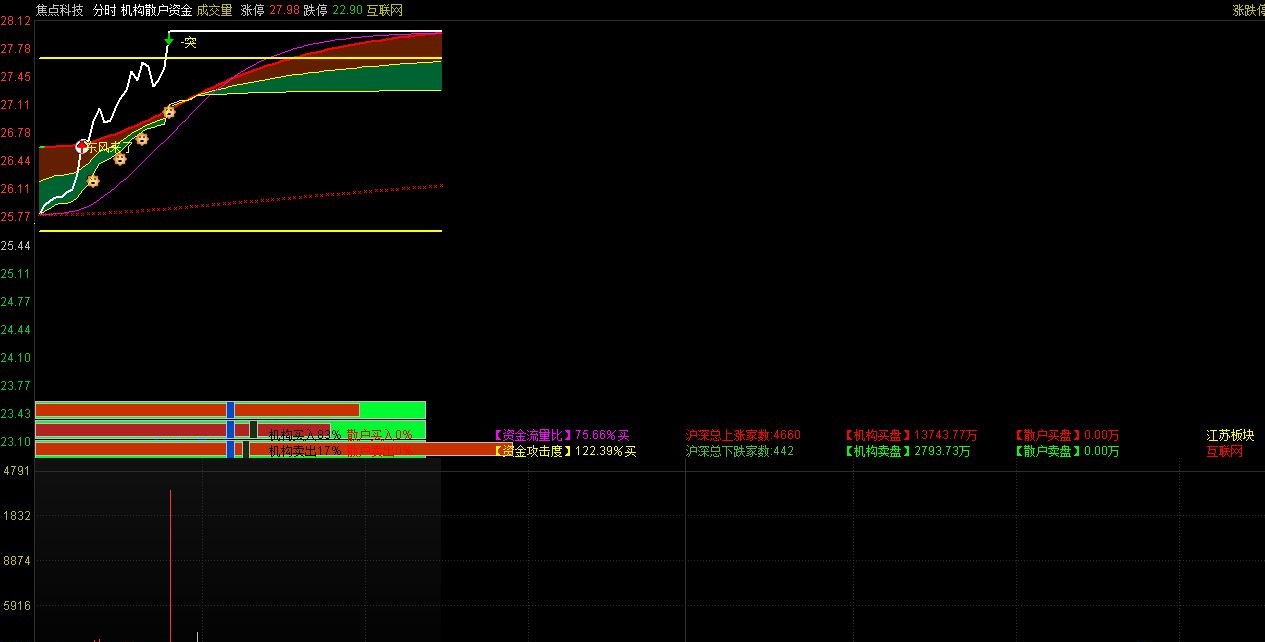Click the limit-down price 22.90
This screenshot has height=642, width=1265.
(x=347, y=10)
